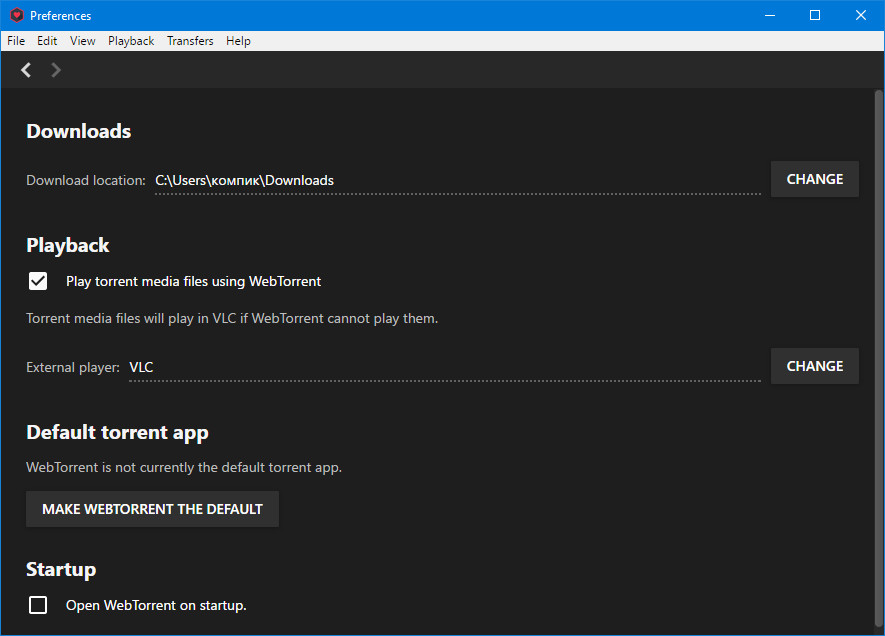Viewport: 885px width, 636px height.
Task: Open the File menu
Action: point(16,41)
